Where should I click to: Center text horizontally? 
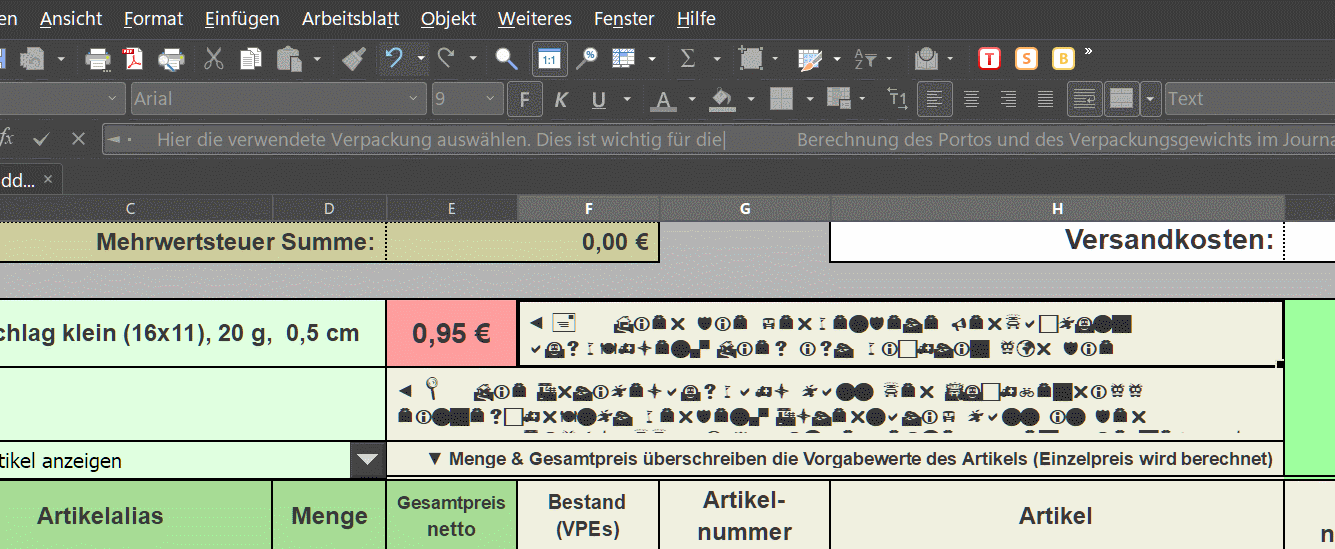click(x=971, y=99)
